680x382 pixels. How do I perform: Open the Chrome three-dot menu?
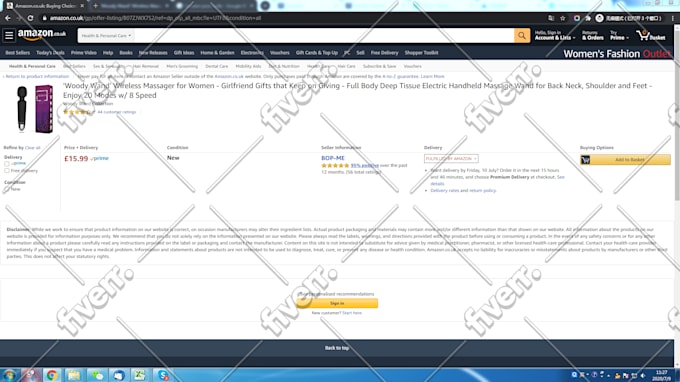[673, 18]
